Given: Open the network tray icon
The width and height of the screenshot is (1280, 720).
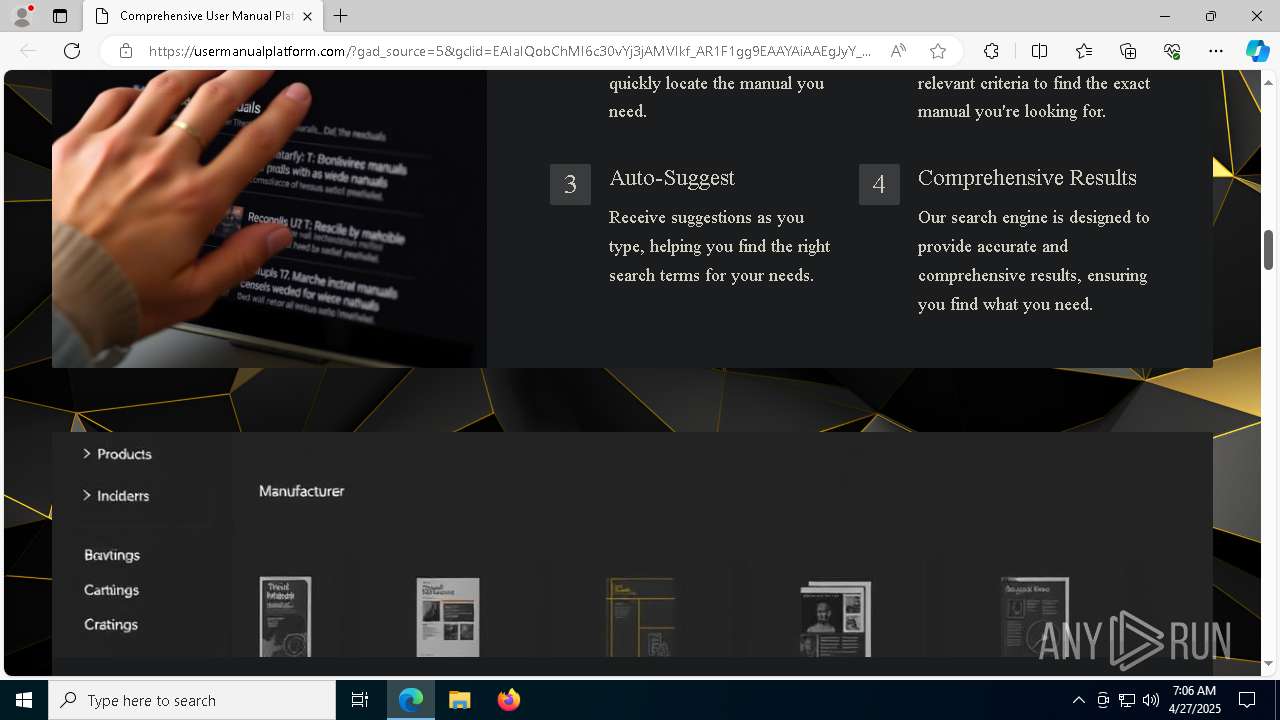Looking at the screenshot, I should pos(1127,700).
